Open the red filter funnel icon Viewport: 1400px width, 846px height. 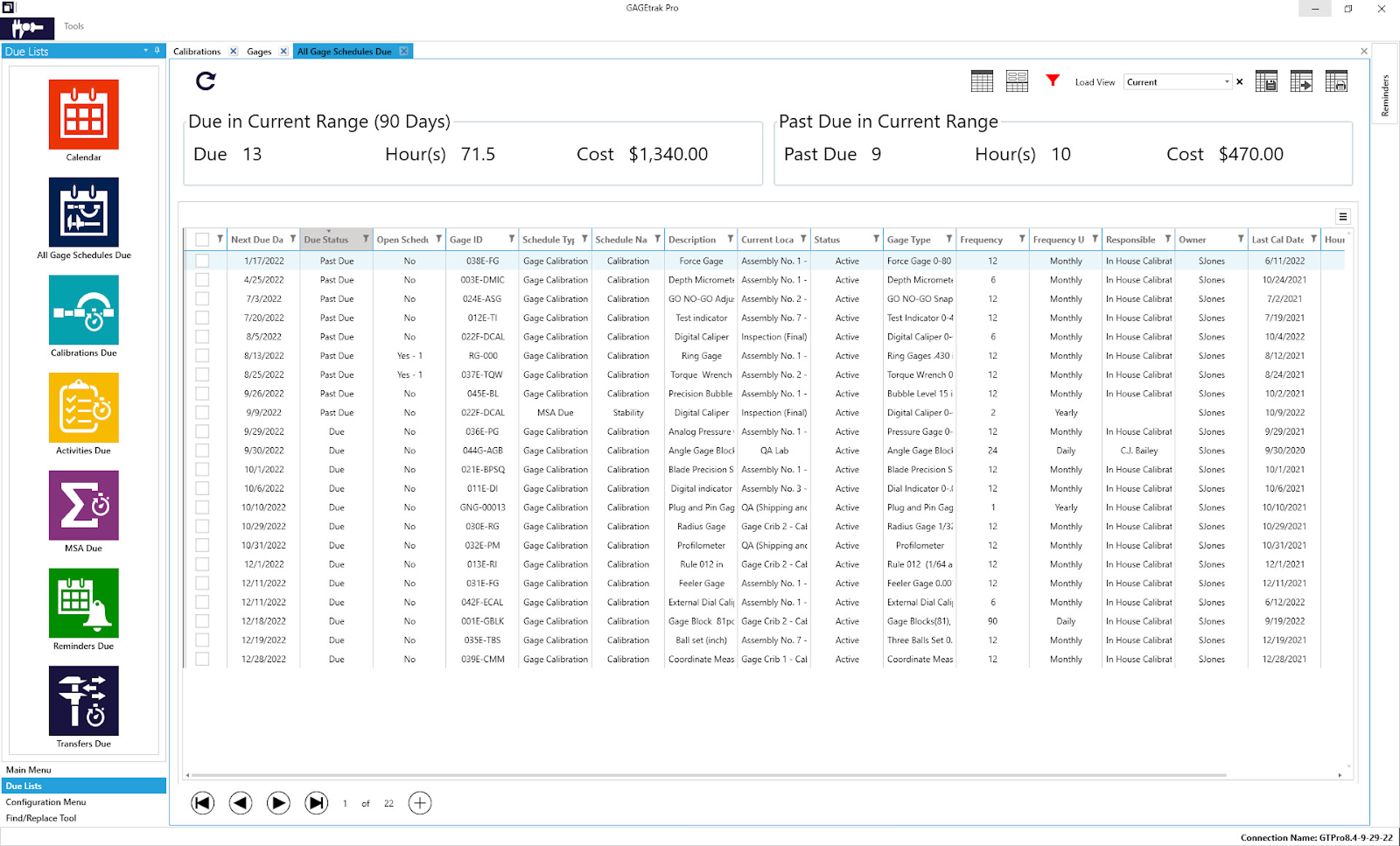1052,80
